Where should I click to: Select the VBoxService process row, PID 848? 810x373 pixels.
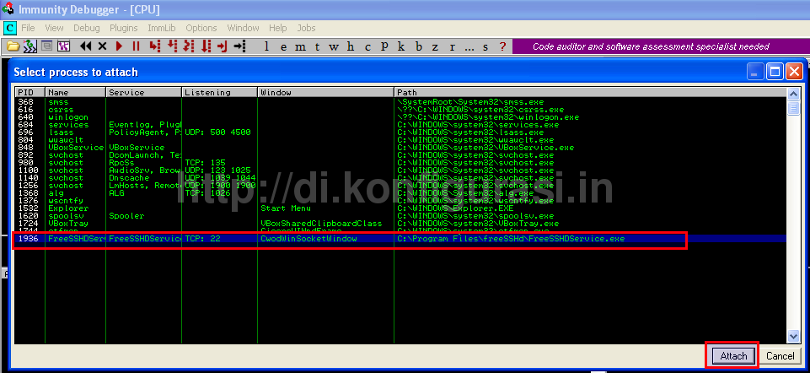400,148
